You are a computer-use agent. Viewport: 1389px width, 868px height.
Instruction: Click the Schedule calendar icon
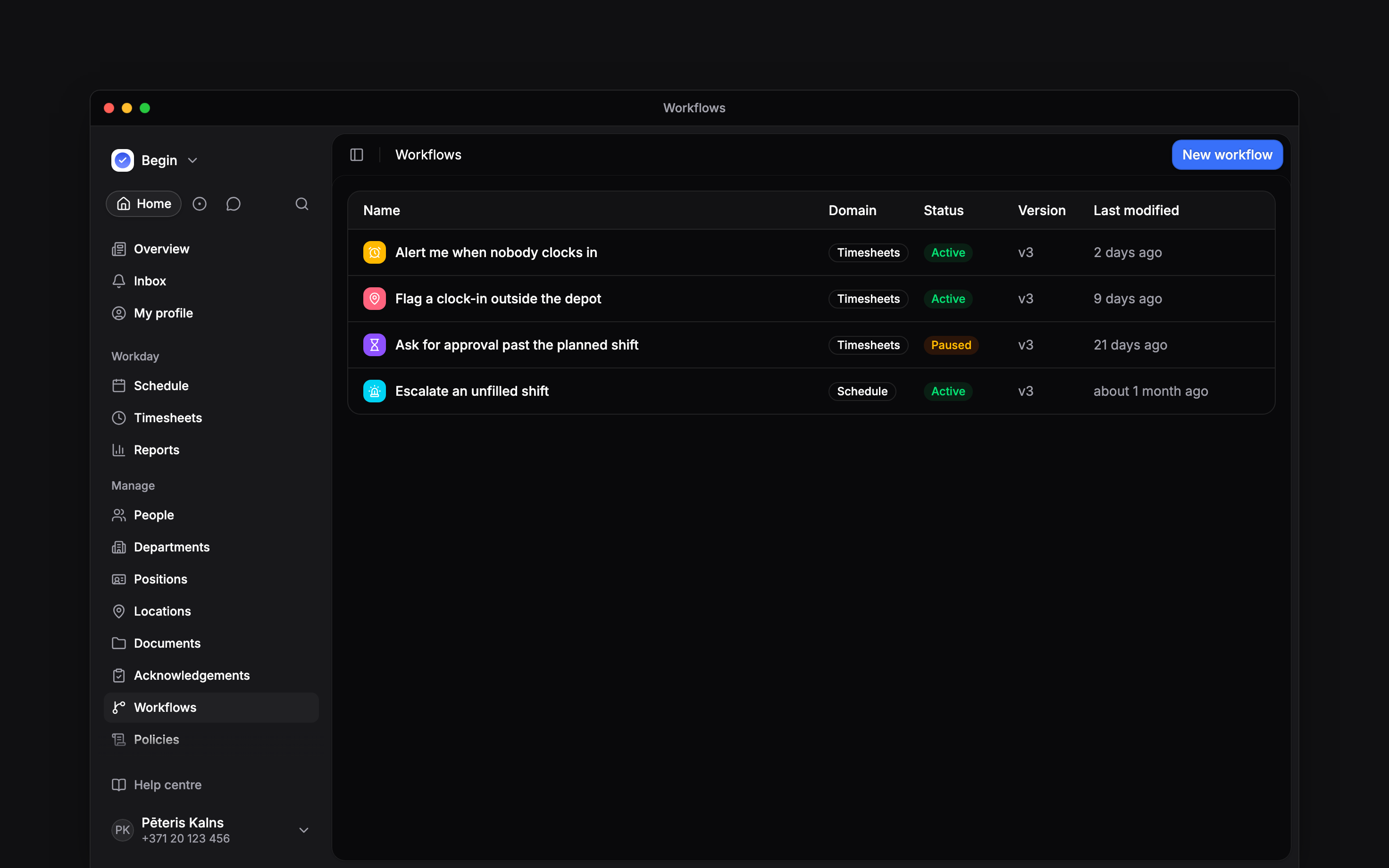pyautogui.click(x=119, y=386)
